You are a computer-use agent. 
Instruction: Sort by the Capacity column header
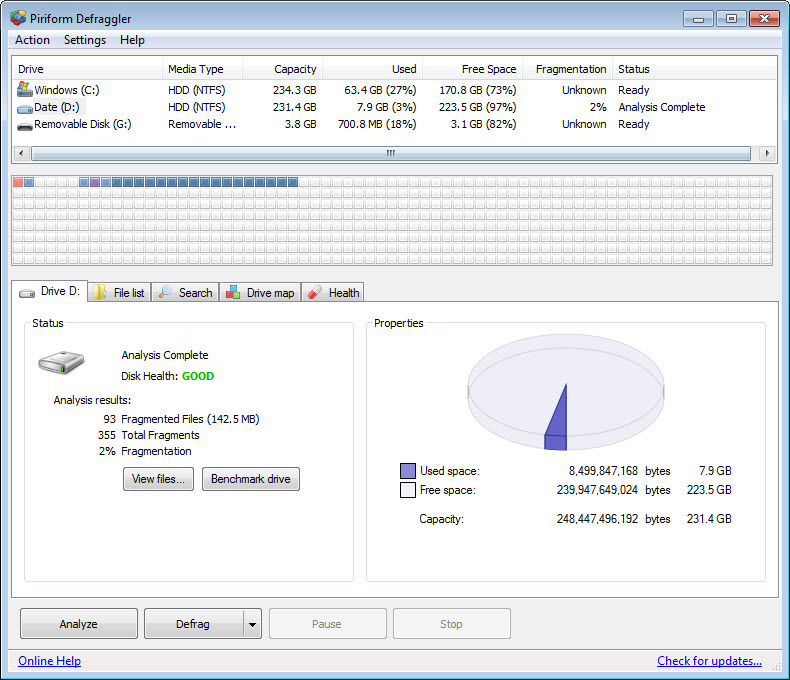[x=283, y=69]
